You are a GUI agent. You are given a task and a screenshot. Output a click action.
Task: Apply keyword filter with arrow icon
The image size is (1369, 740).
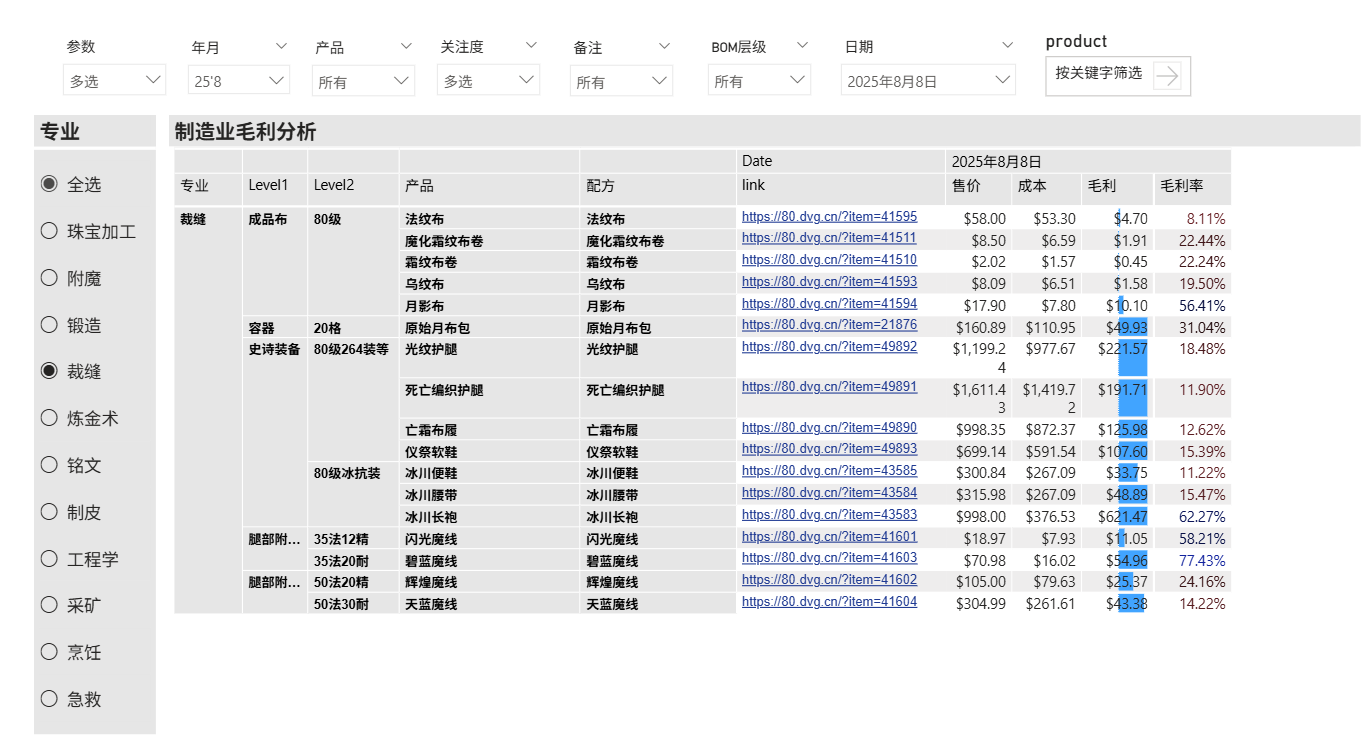coord(1167,75)
